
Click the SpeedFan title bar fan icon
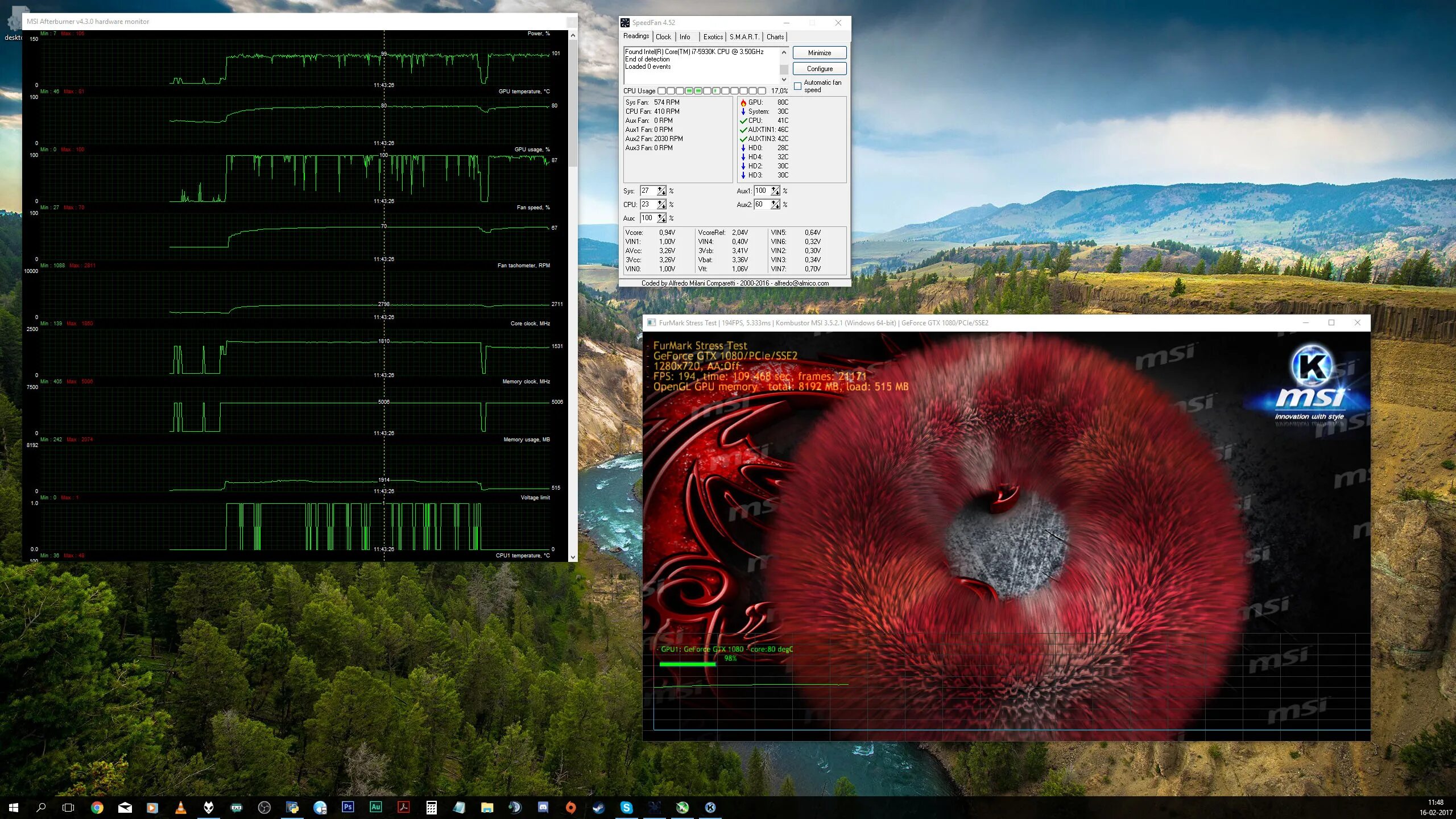pyautogui.click(x=626, y=23)
